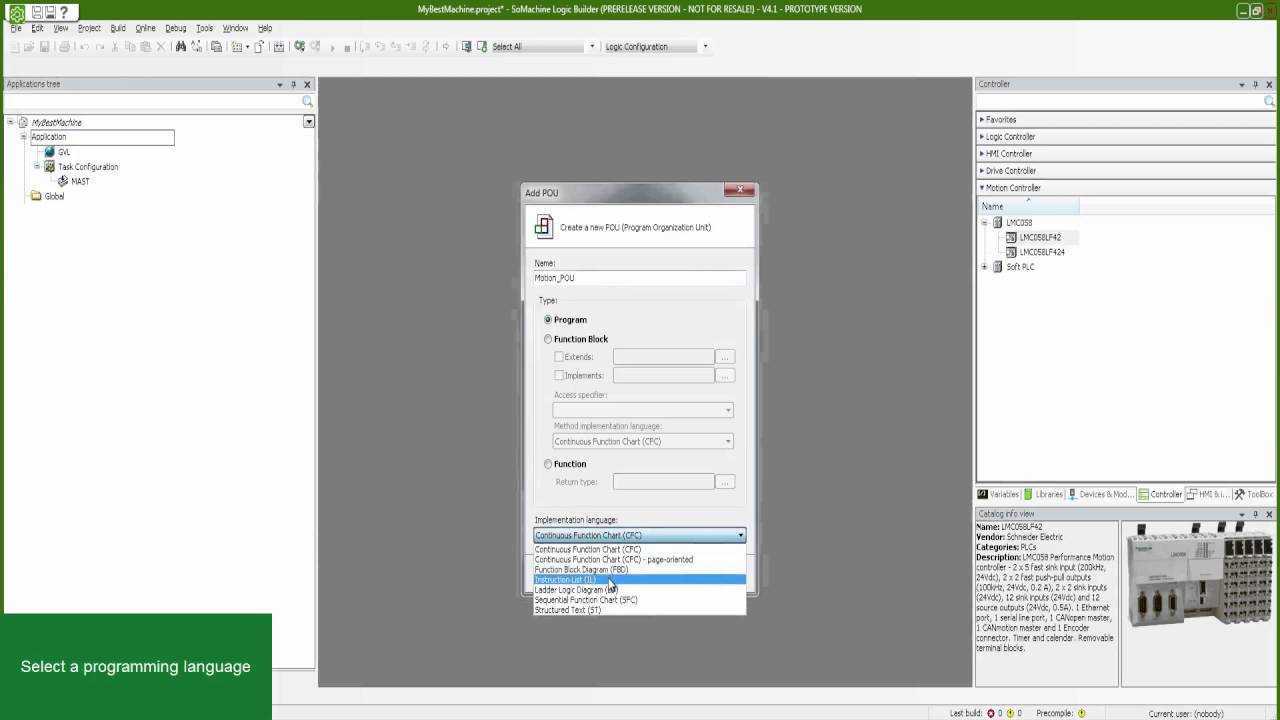Click the LMC058LF42 device icon
Viewport: 1280px width, 720px height.
pyautogui.click(x=1011, y=237)
